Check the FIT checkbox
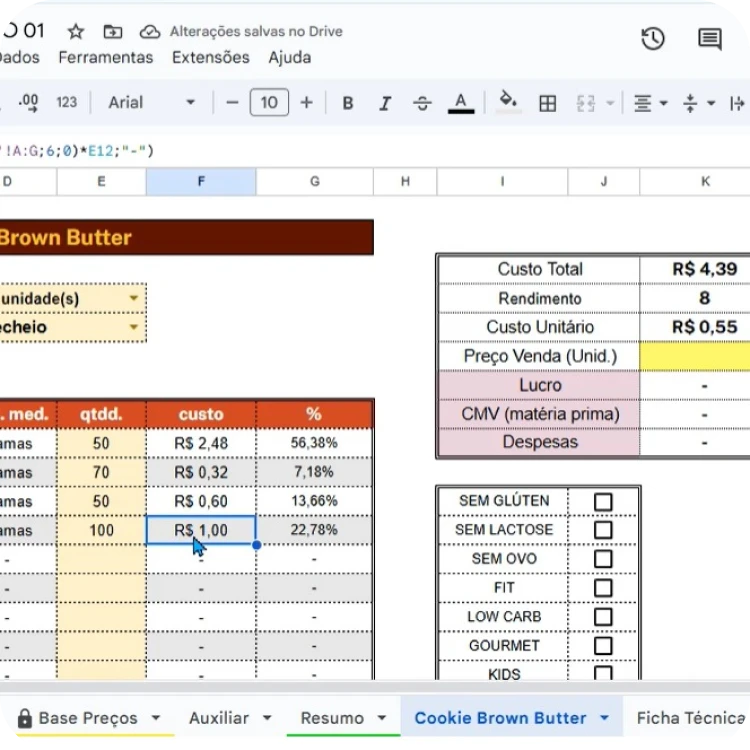Image resolution: width=750 pixels, height=750 pixels. tap(603, 588)
